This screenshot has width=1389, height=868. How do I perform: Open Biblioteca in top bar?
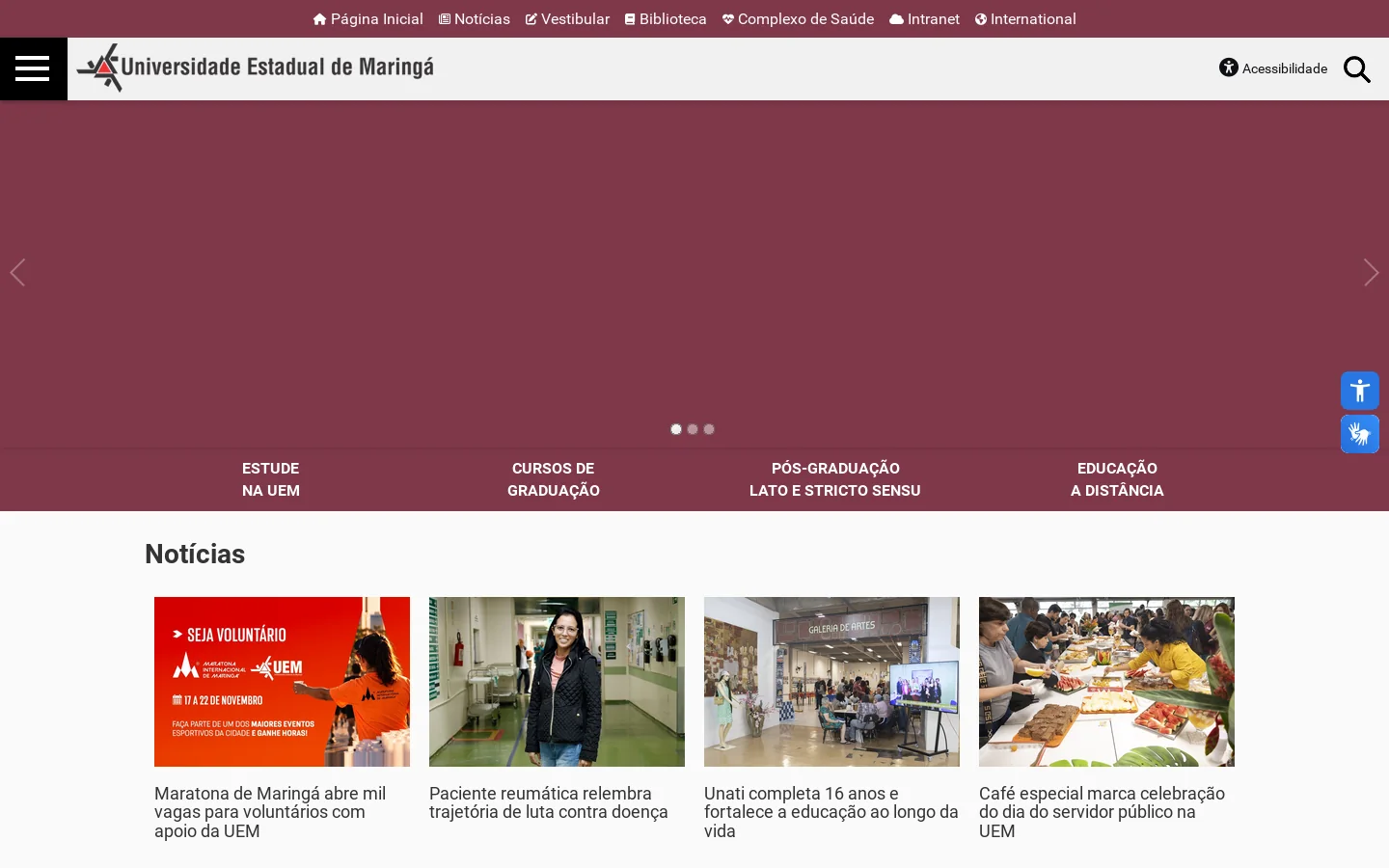[666, 19]
